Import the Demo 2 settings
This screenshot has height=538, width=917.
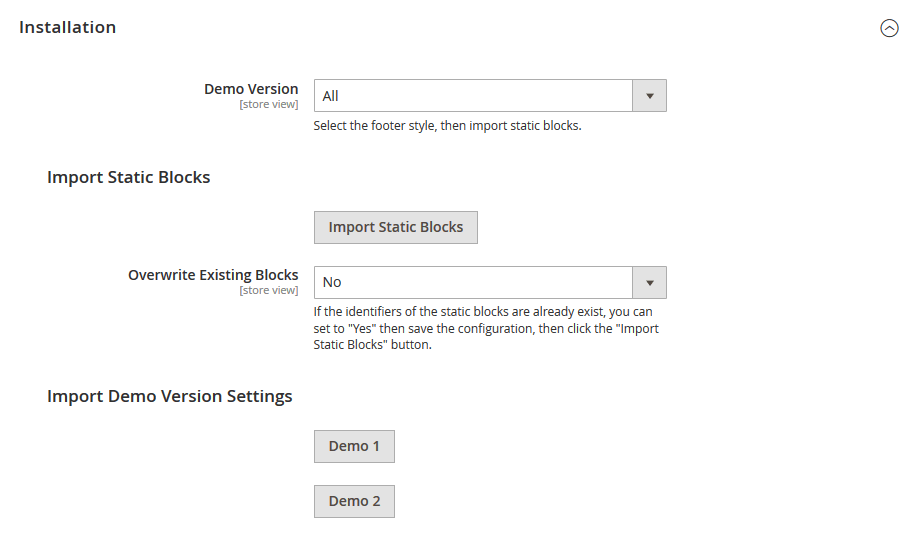[x=354, y=501]
